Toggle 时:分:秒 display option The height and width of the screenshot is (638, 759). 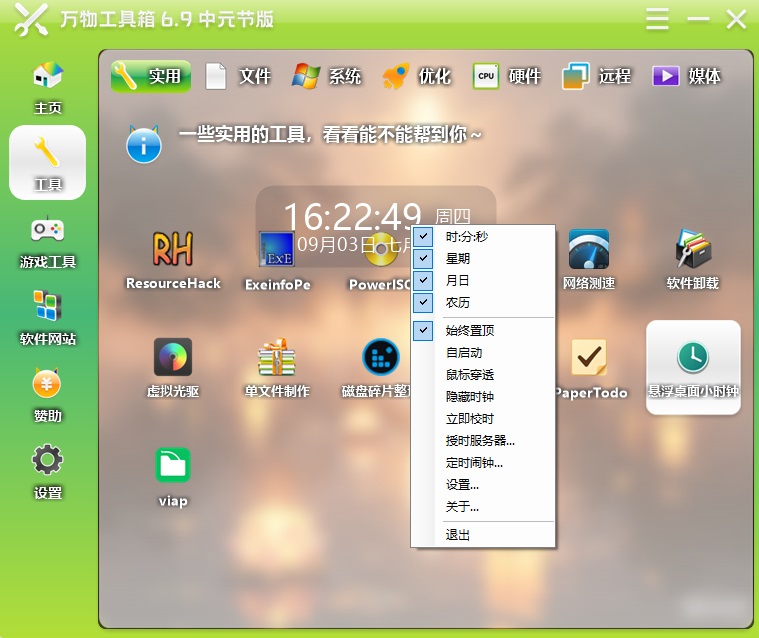tap(483, 236)
